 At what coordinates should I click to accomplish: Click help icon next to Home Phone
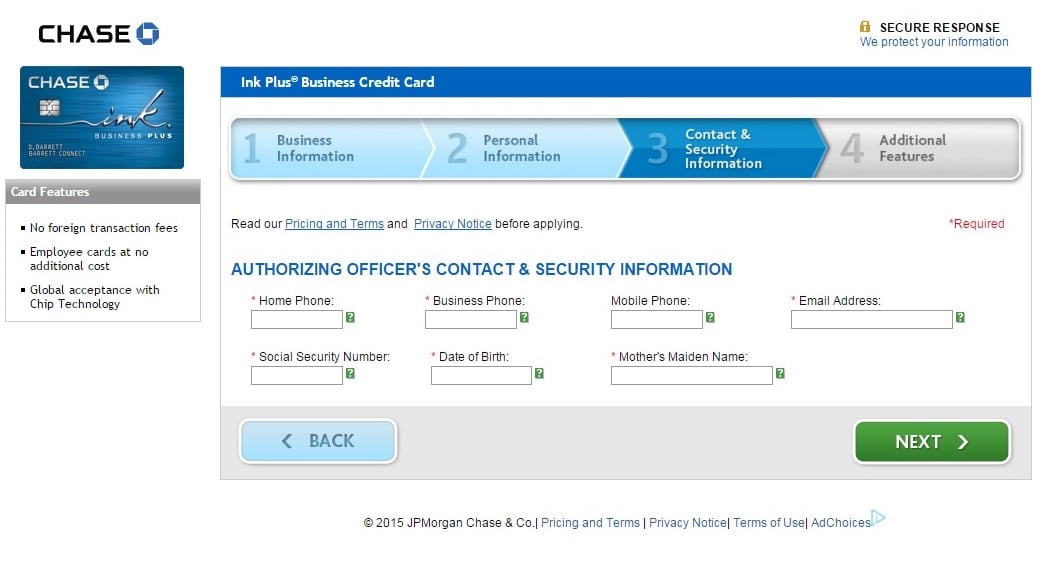(350, 318)
